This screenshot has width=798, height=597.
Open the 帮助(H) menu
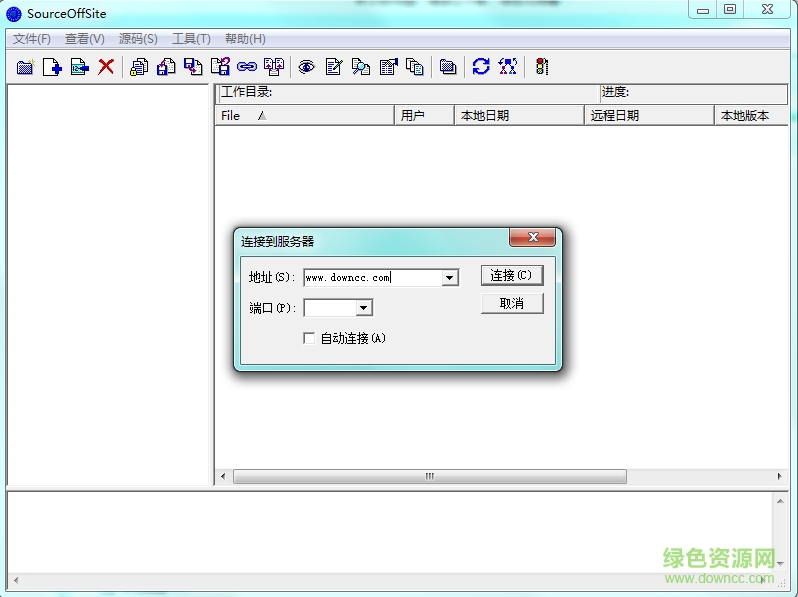(x=245, y=39)
